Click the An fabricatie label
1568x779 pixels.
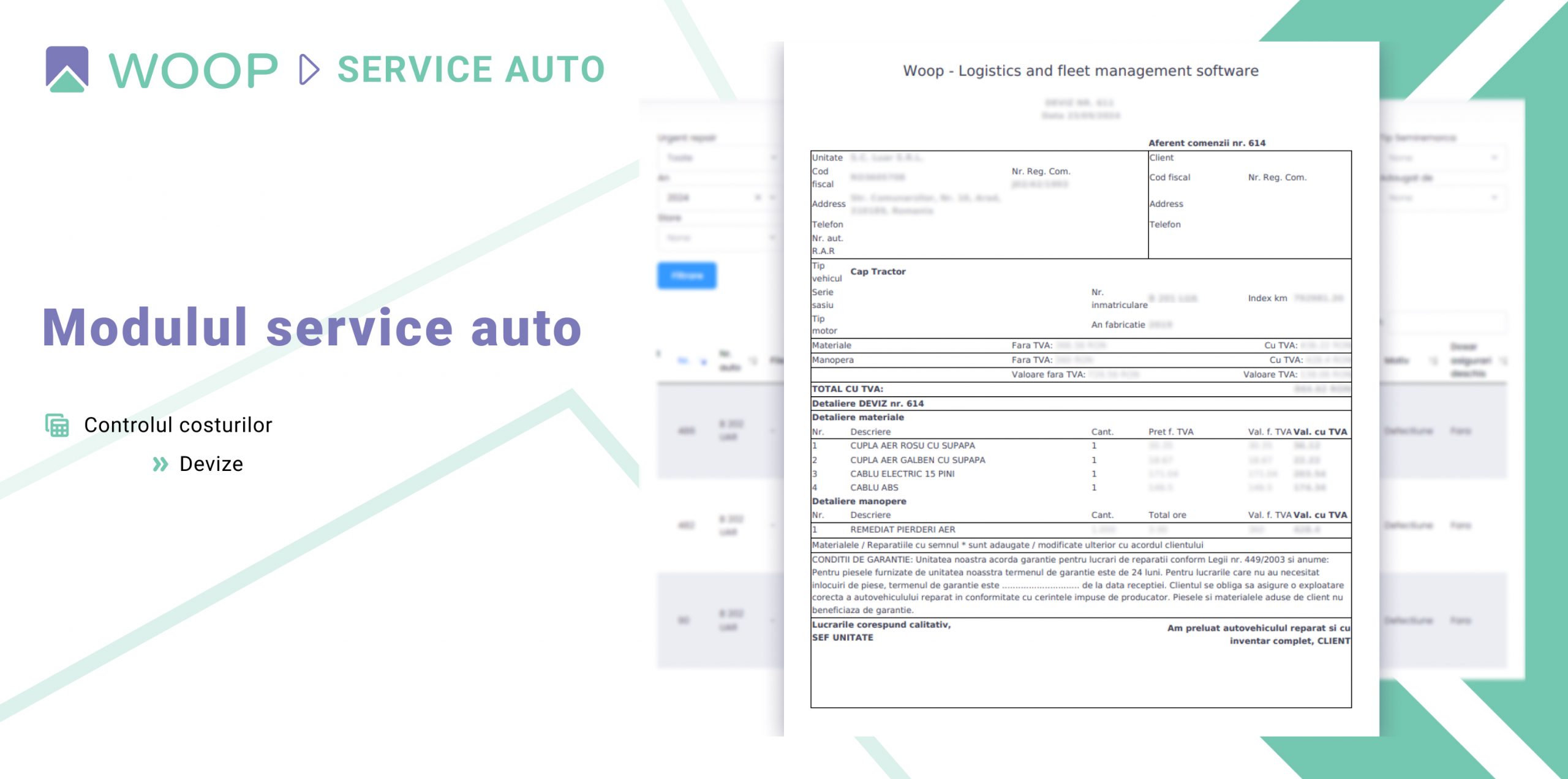1118,325
